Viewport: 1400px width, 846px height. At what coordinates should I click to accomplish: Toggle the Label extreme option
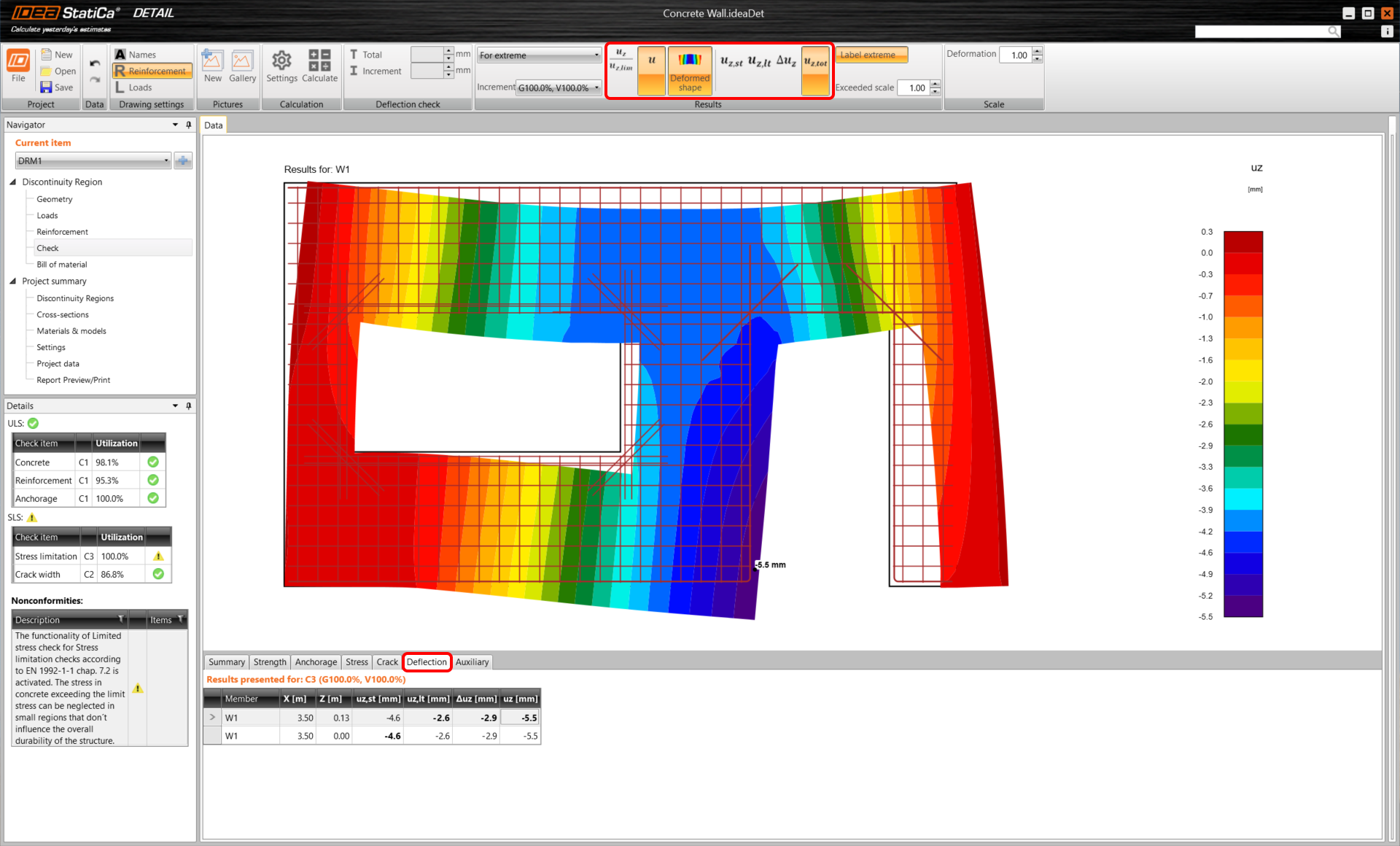coord(871,55)
